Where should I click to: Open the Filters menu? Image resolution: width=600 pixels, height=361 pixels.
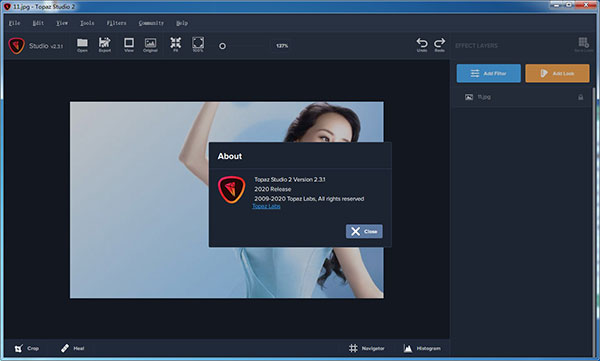116,23
